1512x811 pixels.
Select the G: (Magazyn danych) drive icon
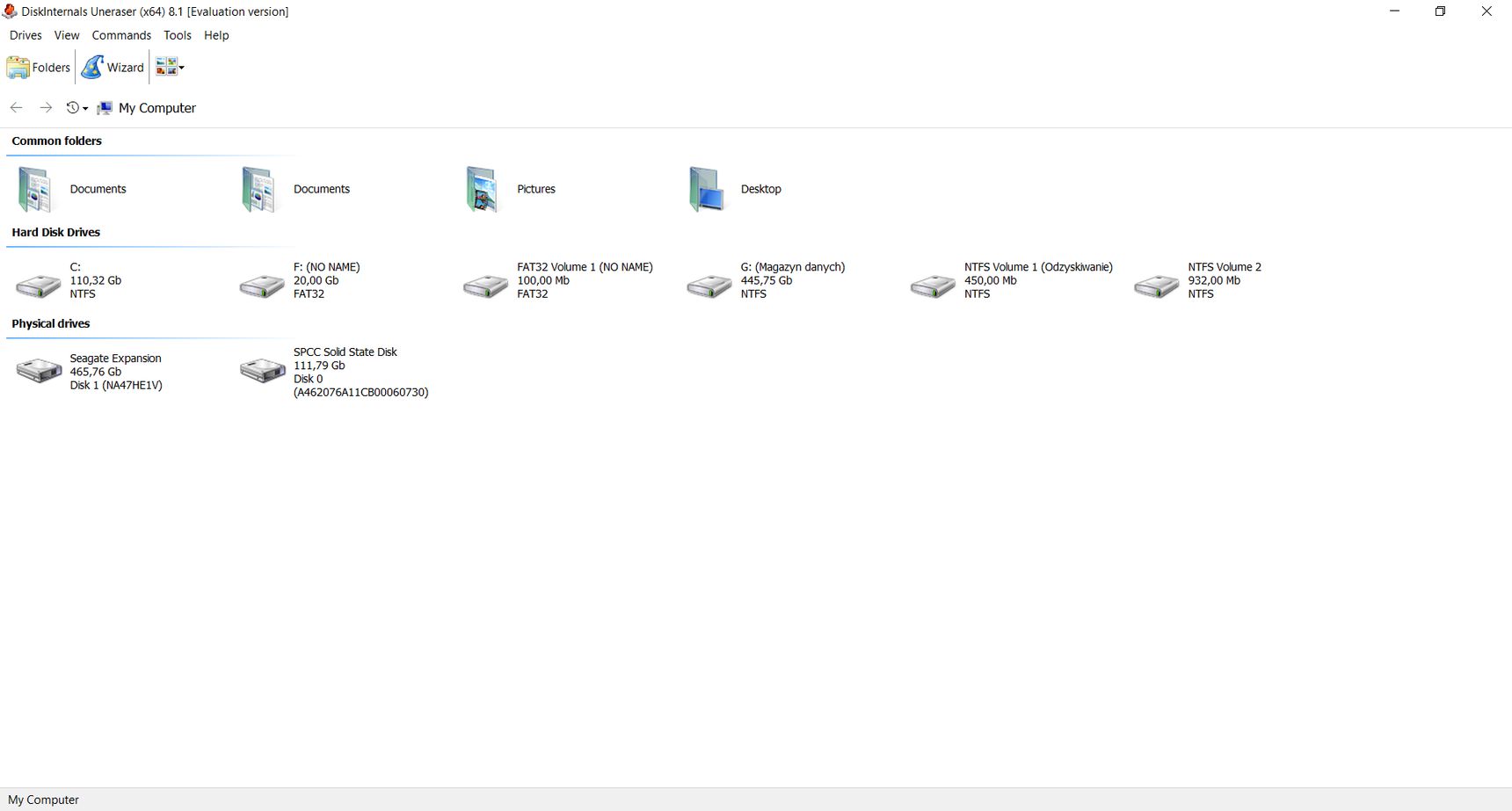point(709,286)
